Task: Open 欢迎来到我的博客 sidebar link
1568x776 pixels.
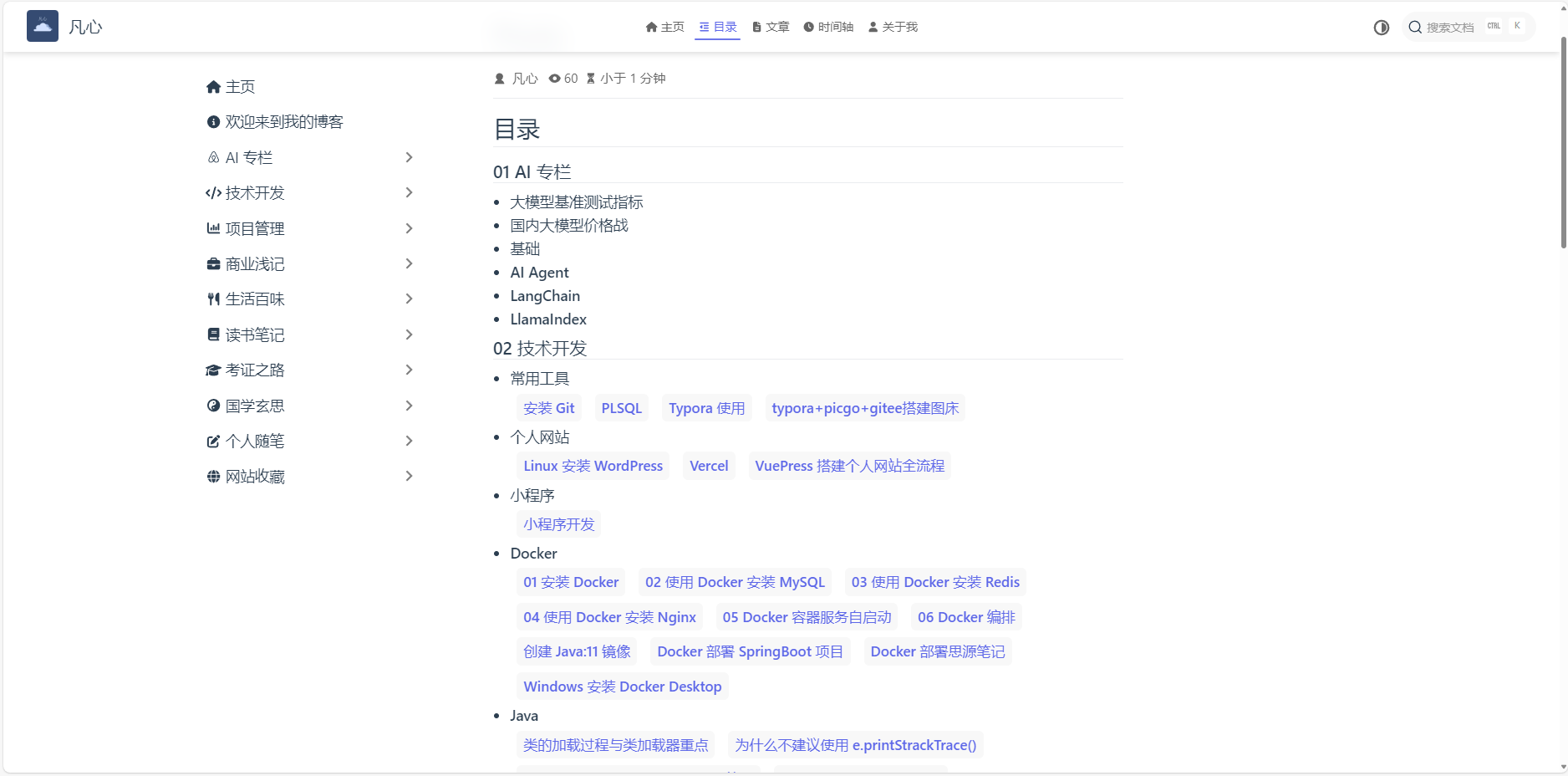Action: pos(284,122)
